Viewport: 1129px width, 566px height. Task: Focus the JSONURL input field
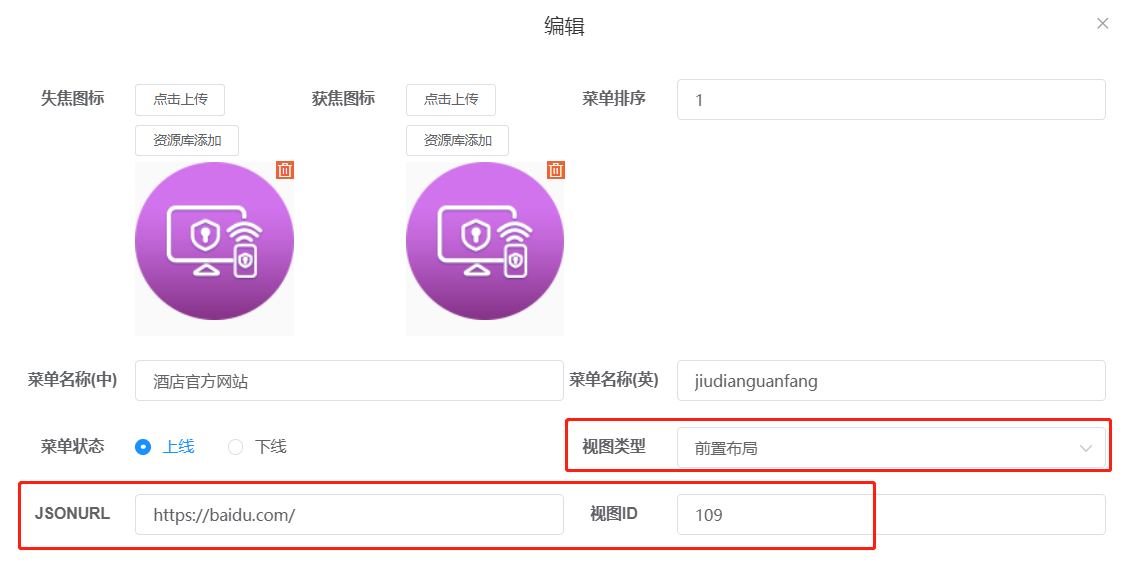349,515
